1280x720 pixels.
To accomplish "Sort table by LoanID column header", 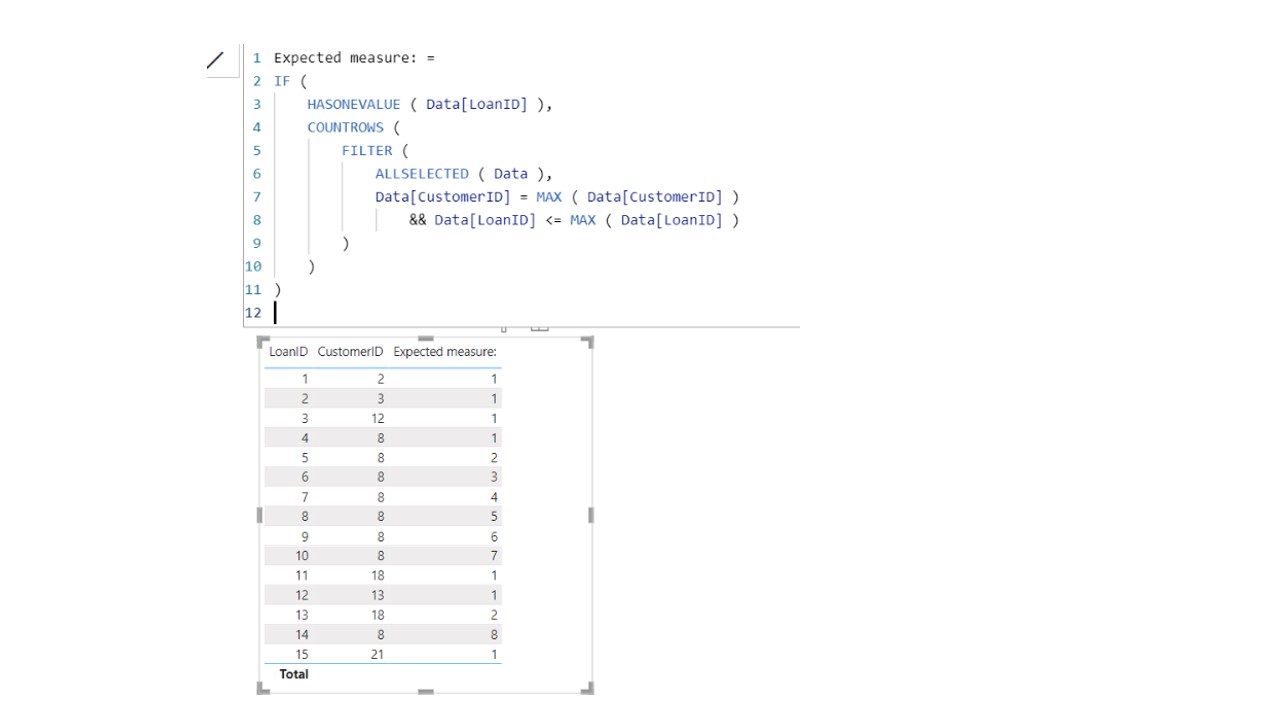I will coord(288,352).
